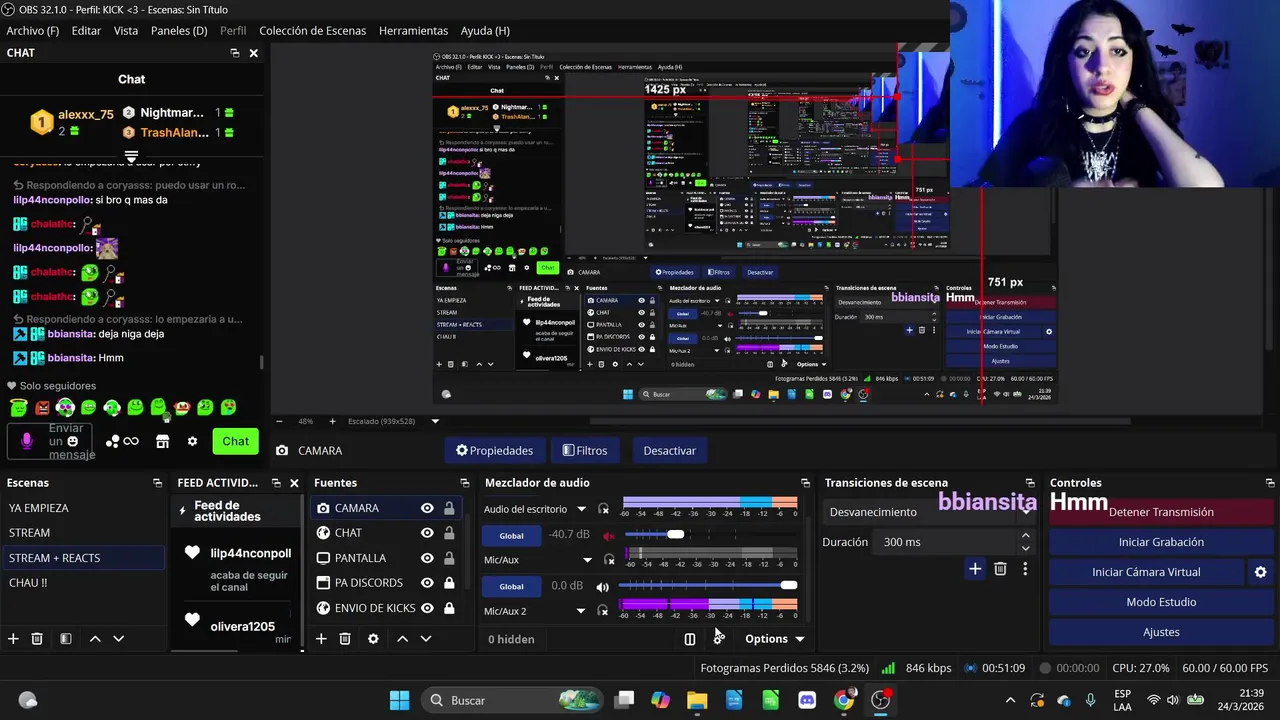This screenshot has height=720, width=1280.
Task: Float the Mezclador de audio dock
Action: 805,483
